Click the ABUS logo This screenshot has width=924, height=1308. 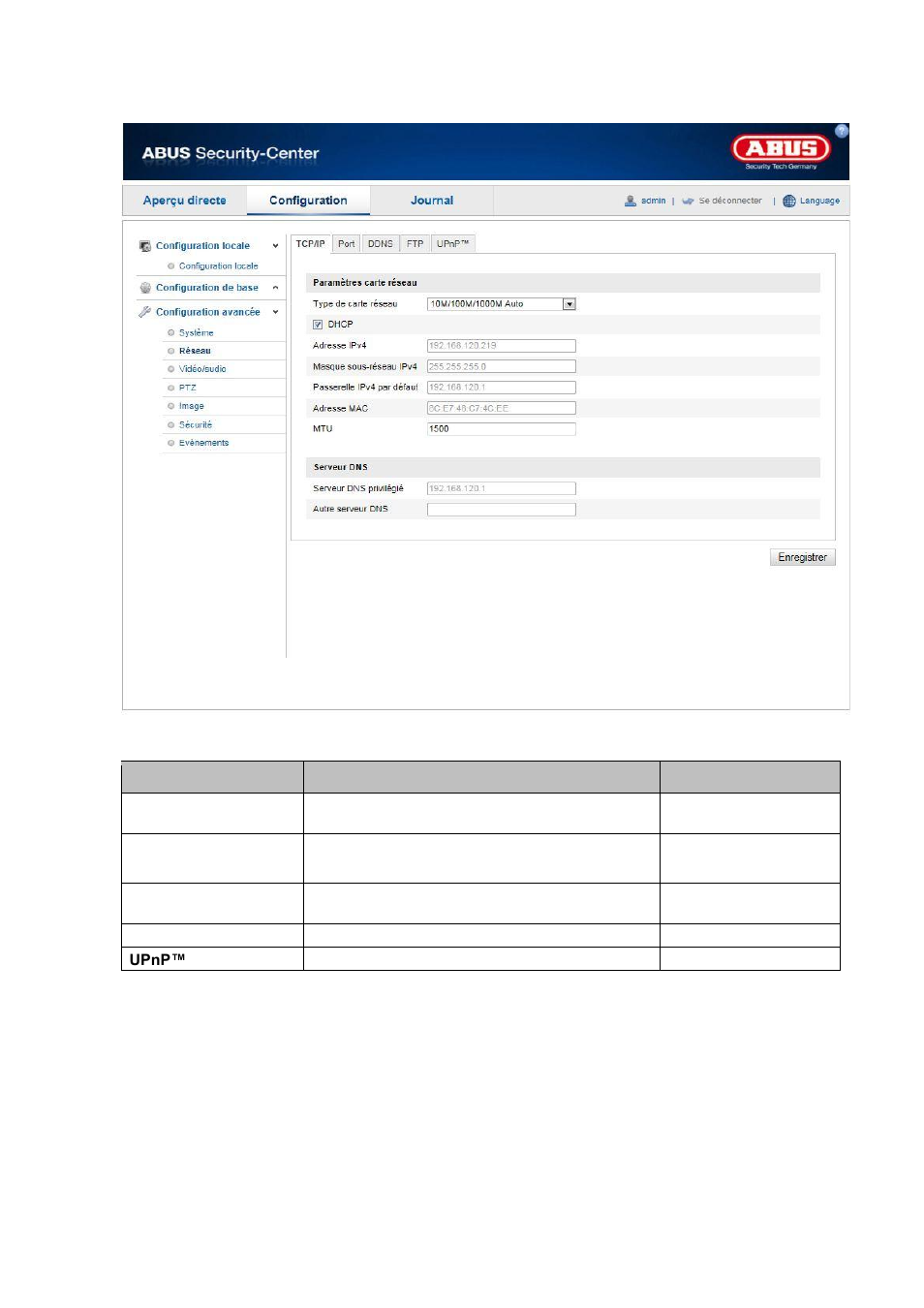pos(781,150)
